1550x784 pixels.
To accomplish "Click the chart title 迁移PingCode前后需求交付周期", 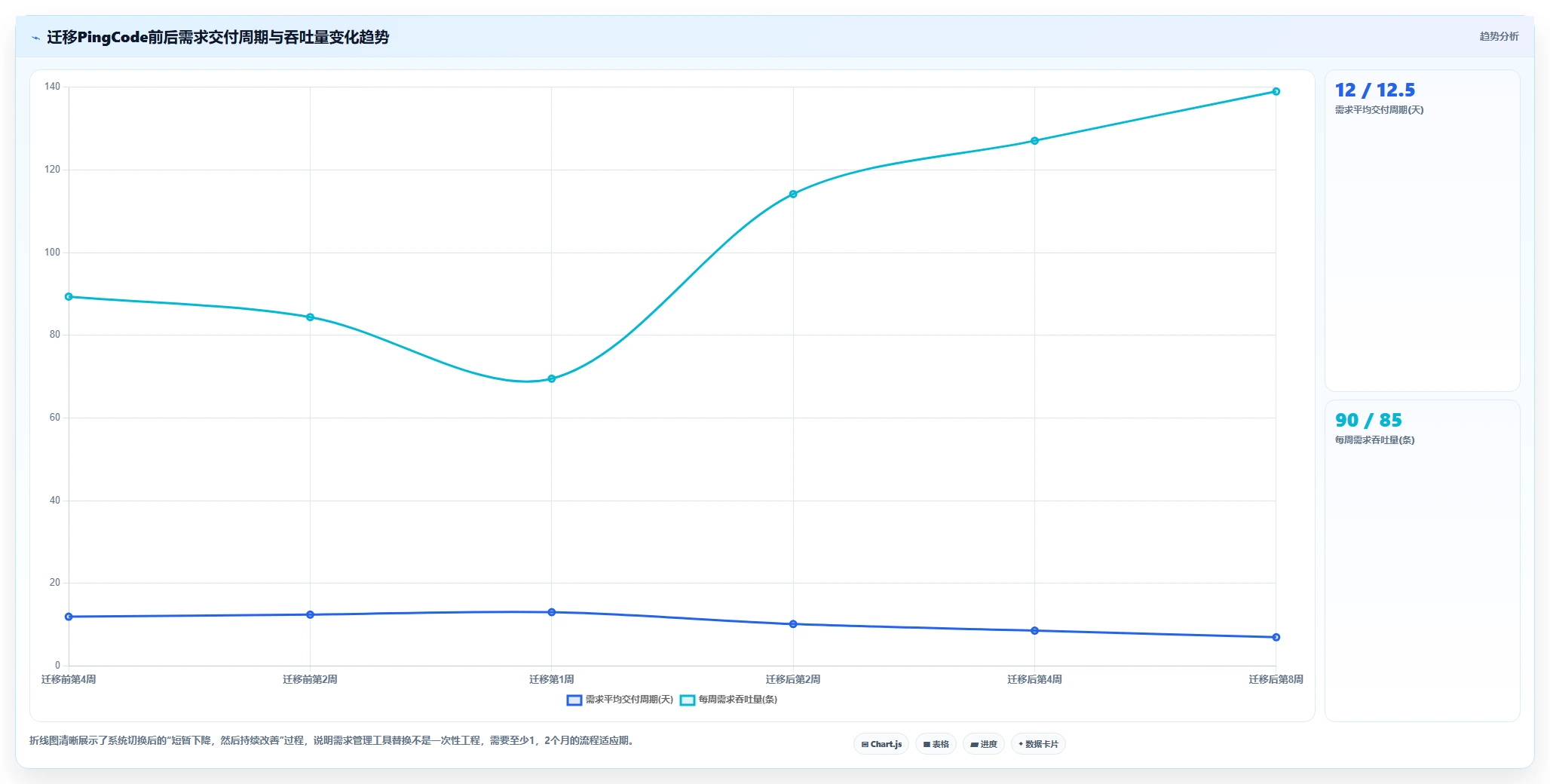I will coord(218,38).
